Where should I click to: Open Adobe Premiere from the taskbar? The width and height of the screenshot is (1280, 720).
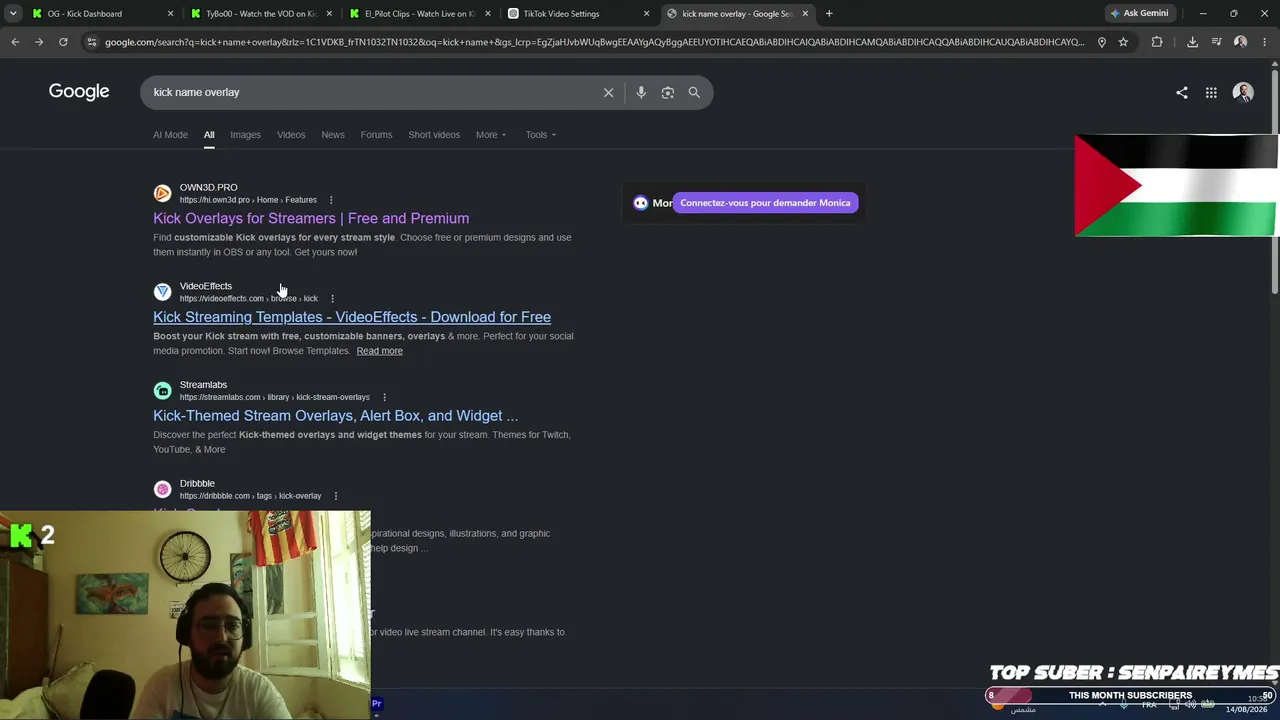(377, 704)
